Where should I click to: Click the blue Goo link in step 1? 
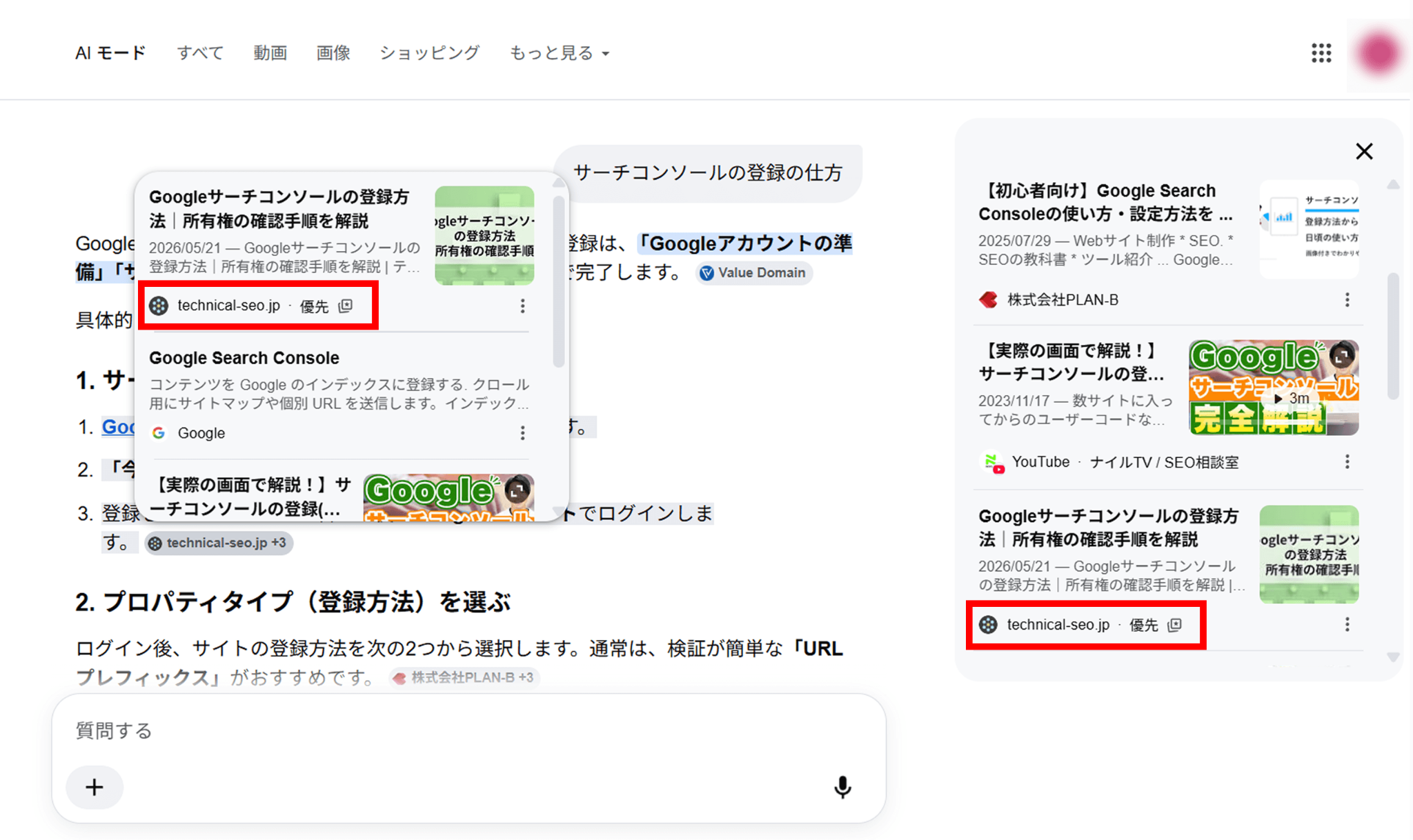[x=118, y=427]
